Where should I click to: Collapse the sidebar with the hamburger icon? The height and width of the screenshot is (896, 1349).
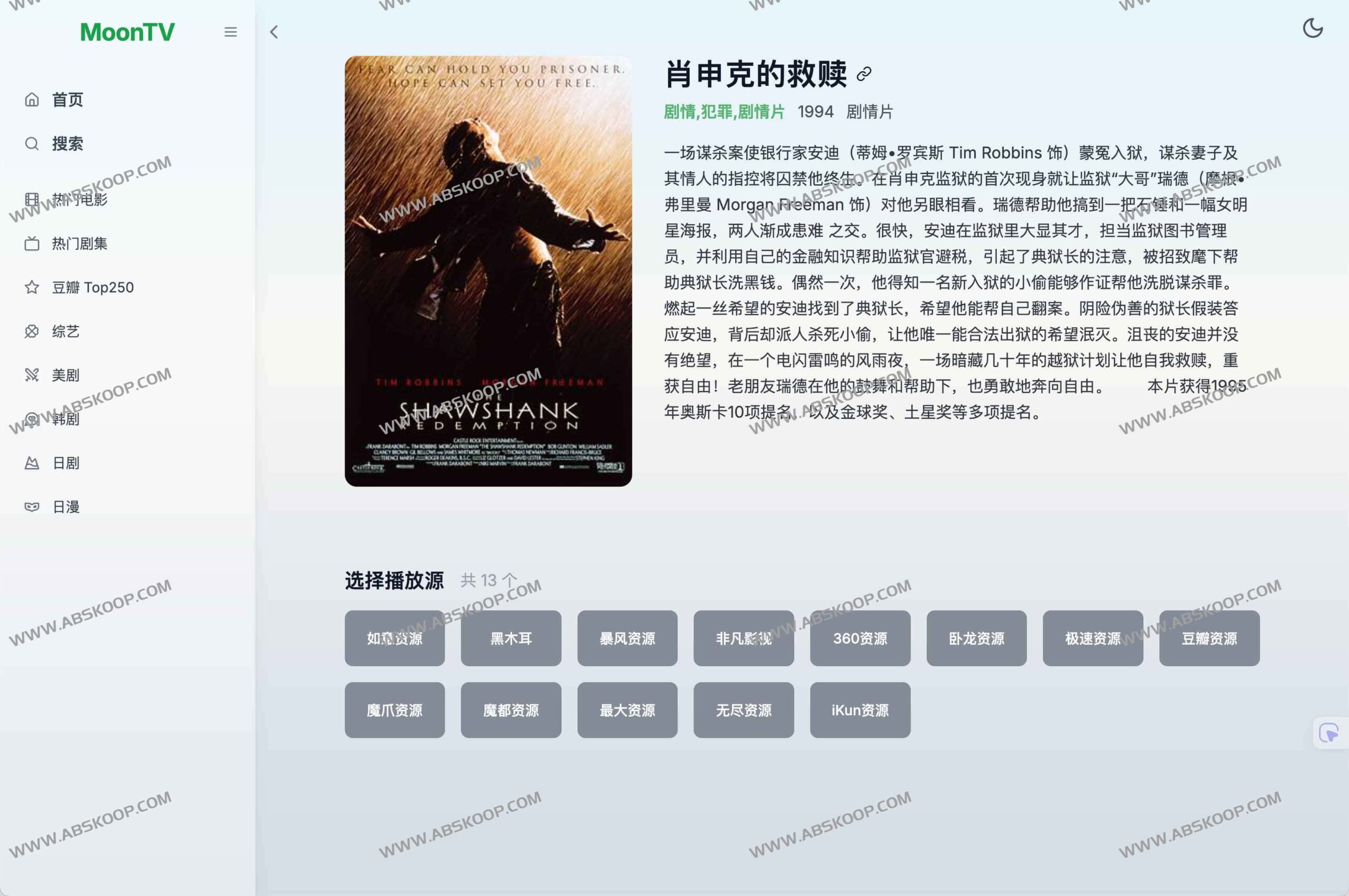pos(230,32)
